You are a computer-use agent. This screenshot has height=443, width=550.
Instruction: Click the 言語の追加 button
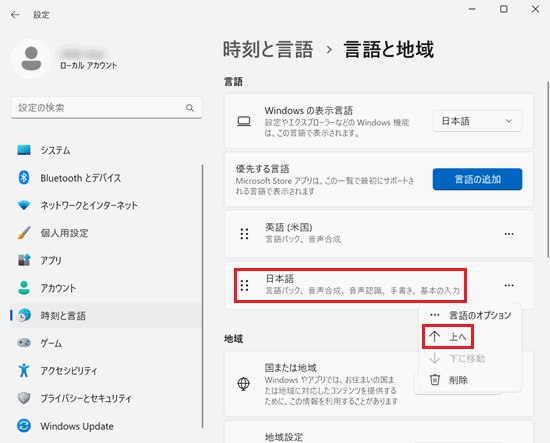[x=477, y=179]
